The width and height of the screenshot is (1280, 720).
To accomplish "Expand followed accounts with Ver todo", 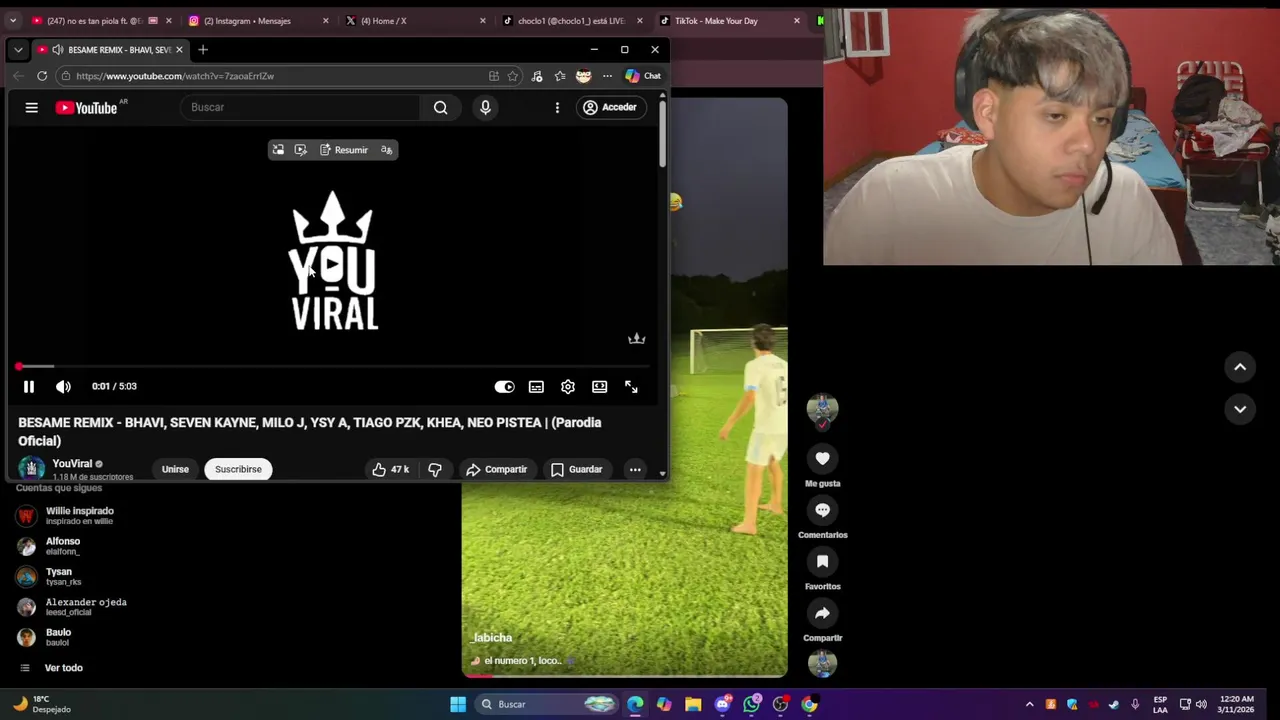I will pos(52,668).
